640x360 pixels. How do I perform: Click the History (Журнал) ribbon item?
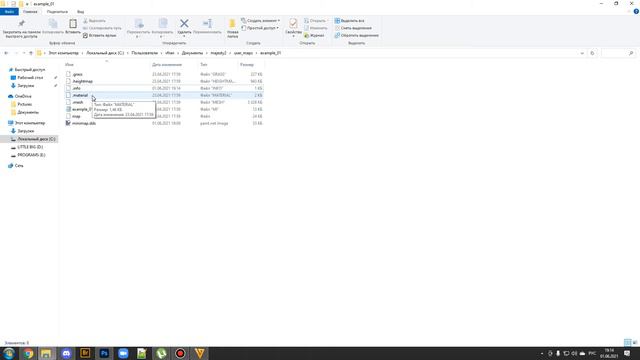pos(314,36)
